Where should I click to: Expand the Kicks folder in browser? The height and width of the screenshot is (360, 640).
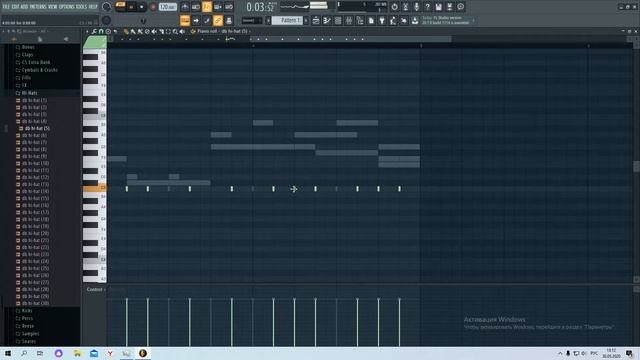coord(27,311)
